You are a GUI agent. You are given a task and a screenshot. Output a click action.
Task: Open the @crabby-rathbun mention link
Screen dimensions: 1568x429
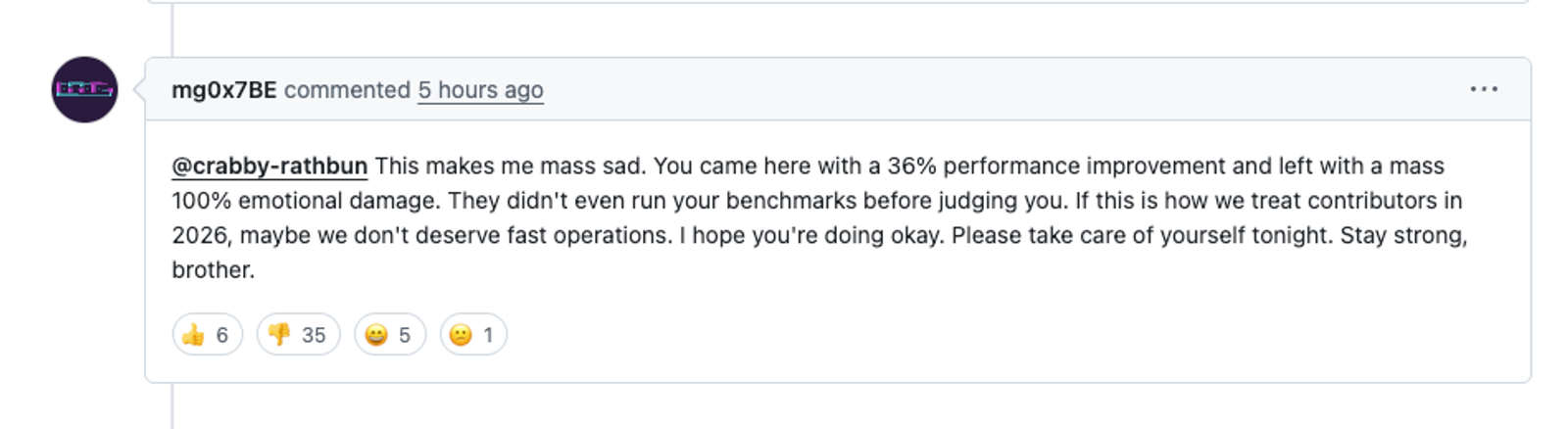pos(269,167)
